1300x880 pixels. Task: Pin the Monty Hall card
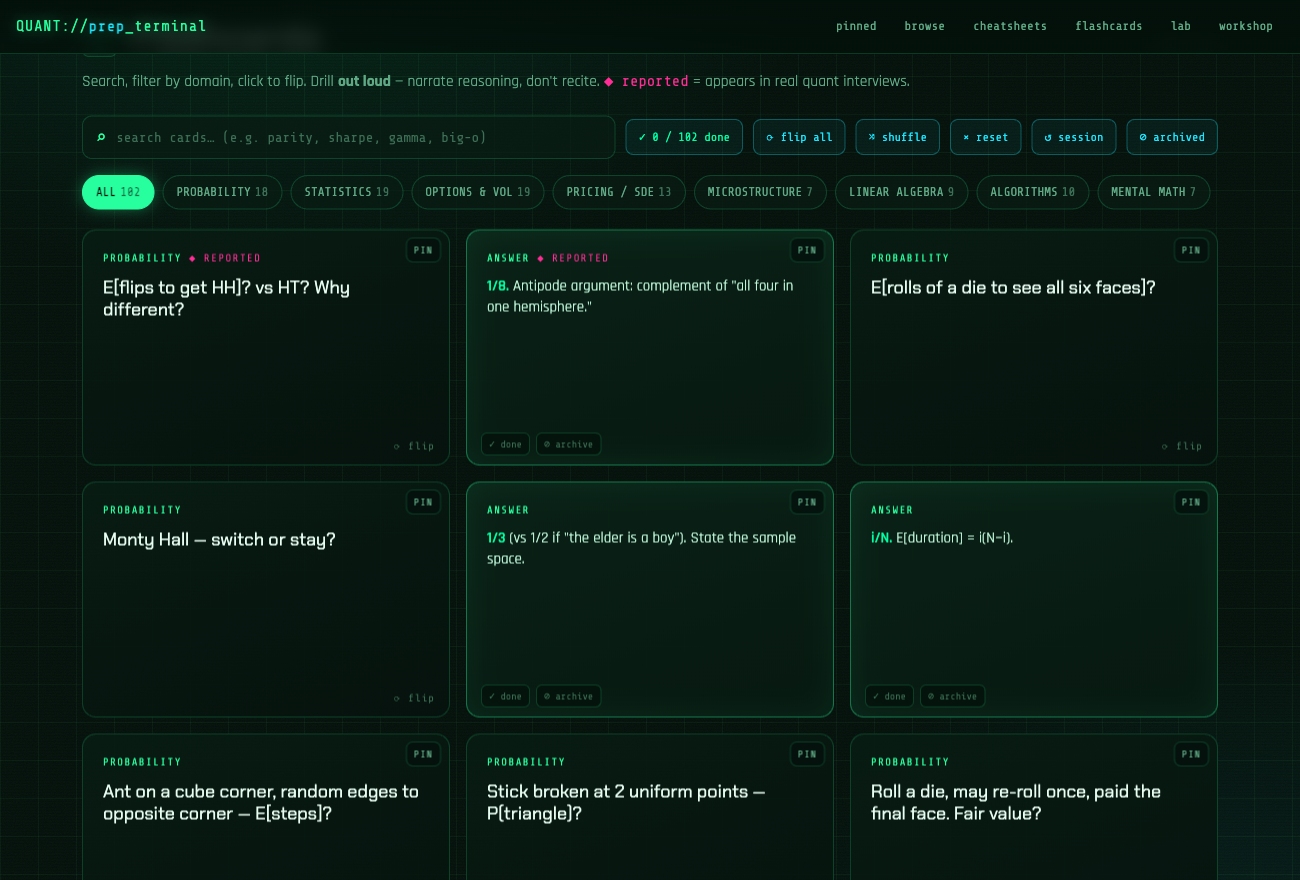pos(423,502)
